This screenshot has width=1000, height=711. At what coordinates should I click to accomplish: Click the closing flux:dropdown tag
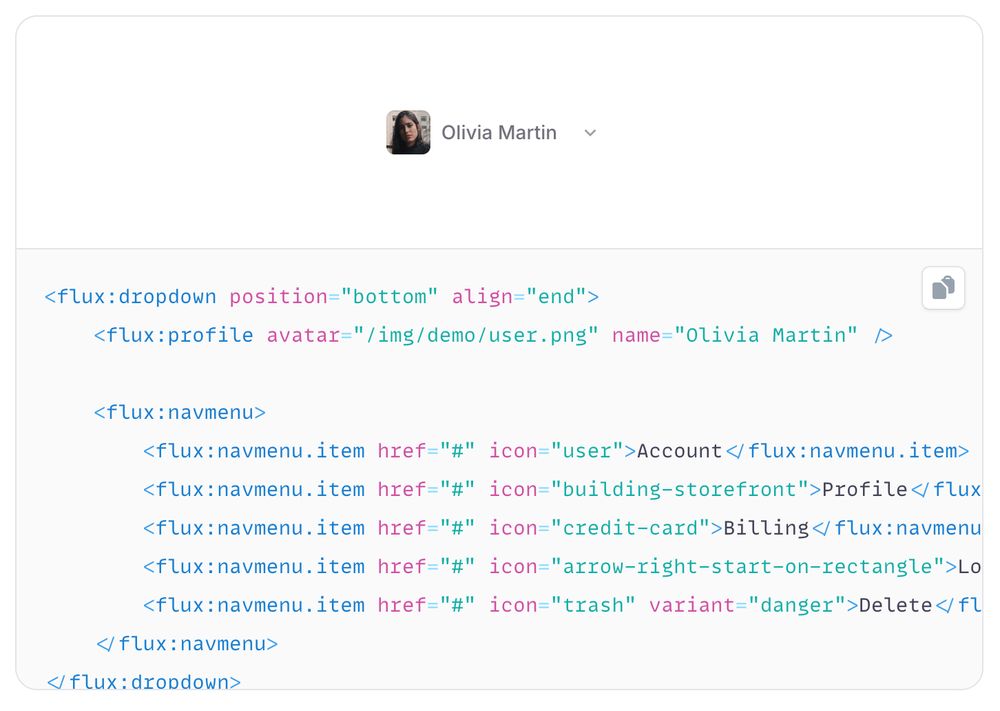[x=143, y=681]
